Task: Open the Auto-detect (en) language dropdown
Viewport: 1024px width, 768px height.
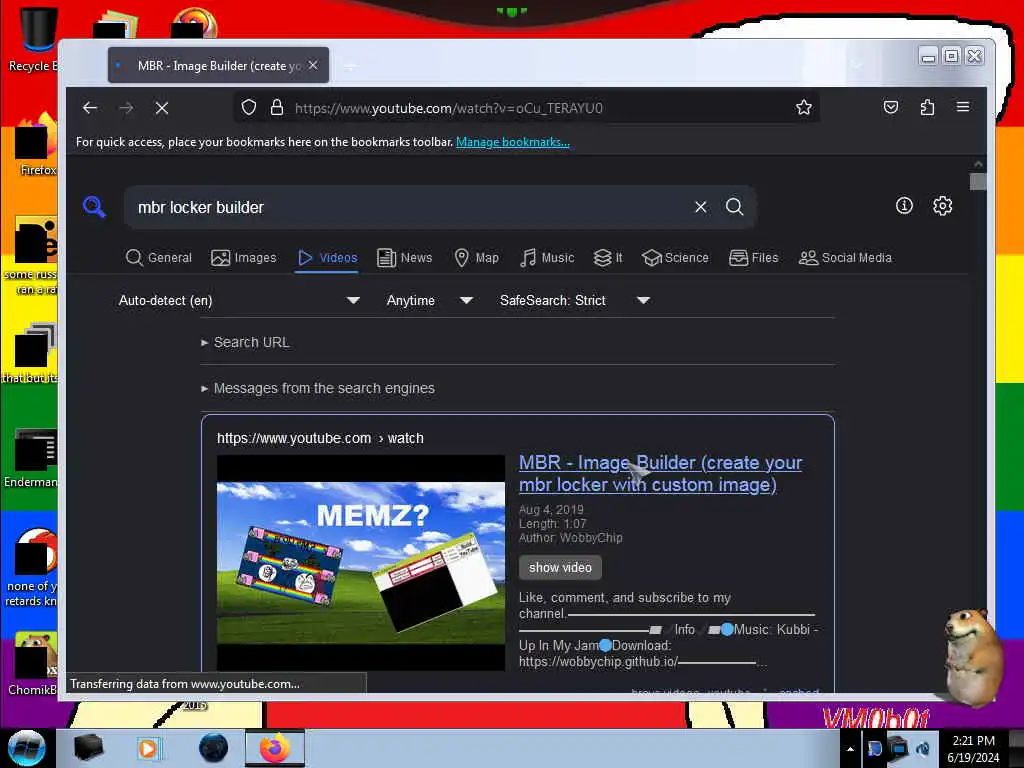Action: click(x=239, y=300)
